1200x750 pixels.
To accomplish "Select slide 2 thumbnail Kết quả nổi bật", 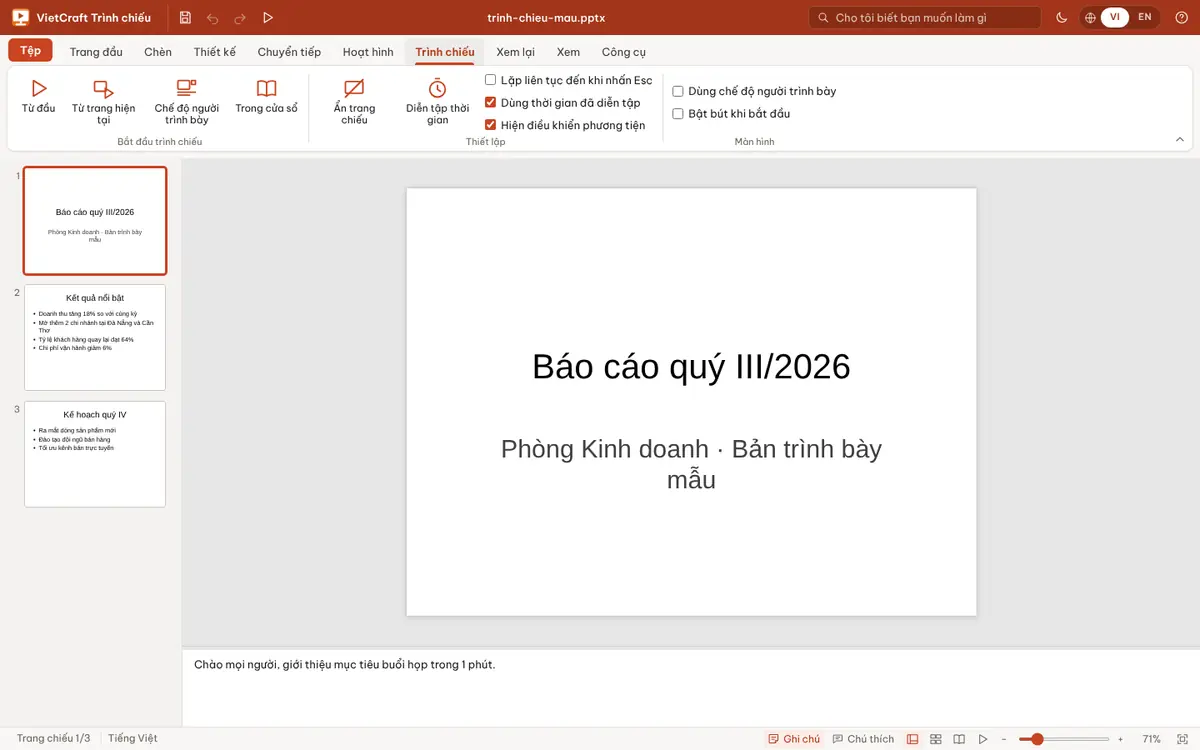I will (95, 337).
